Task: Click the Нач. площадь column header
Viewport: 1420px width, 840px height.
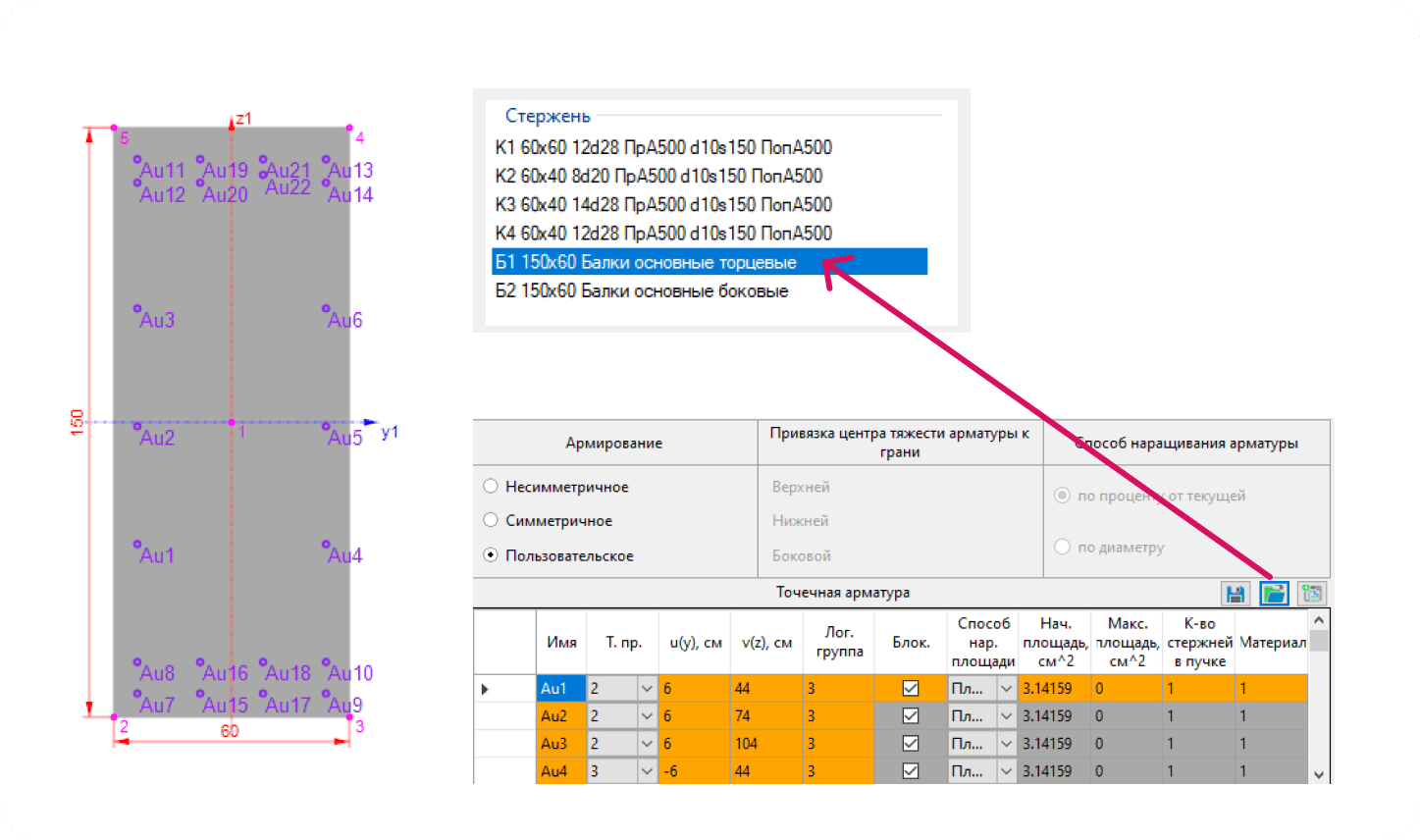Action: 1055,642
